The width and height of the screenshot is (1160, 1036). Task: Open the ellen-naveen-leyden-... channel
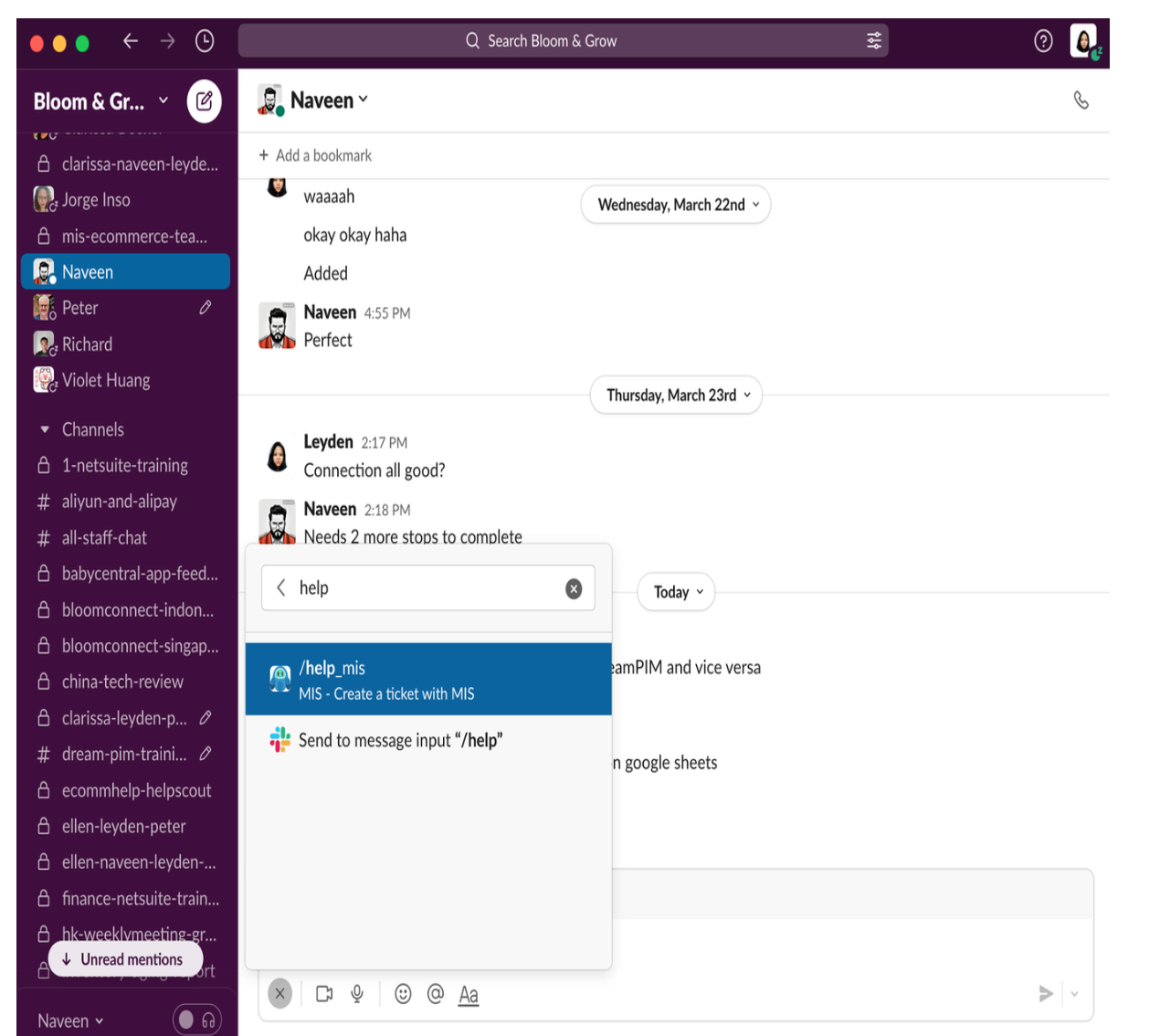125,862
